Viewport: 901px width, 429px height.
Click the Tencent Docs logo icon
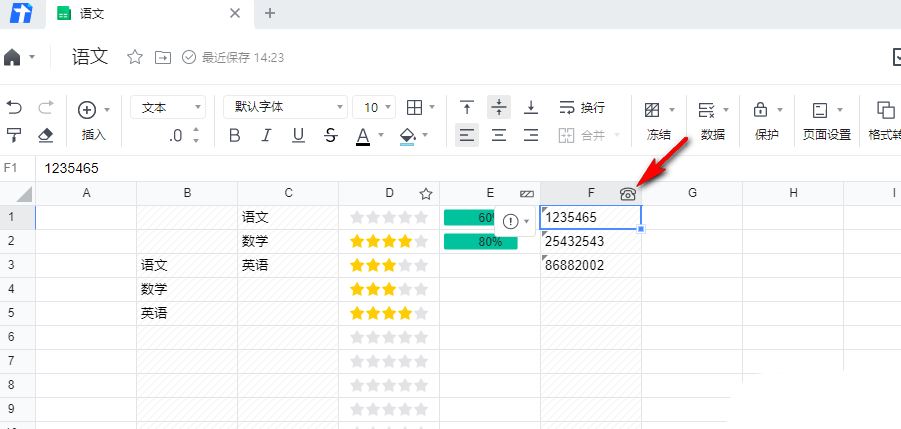(21, 13)
